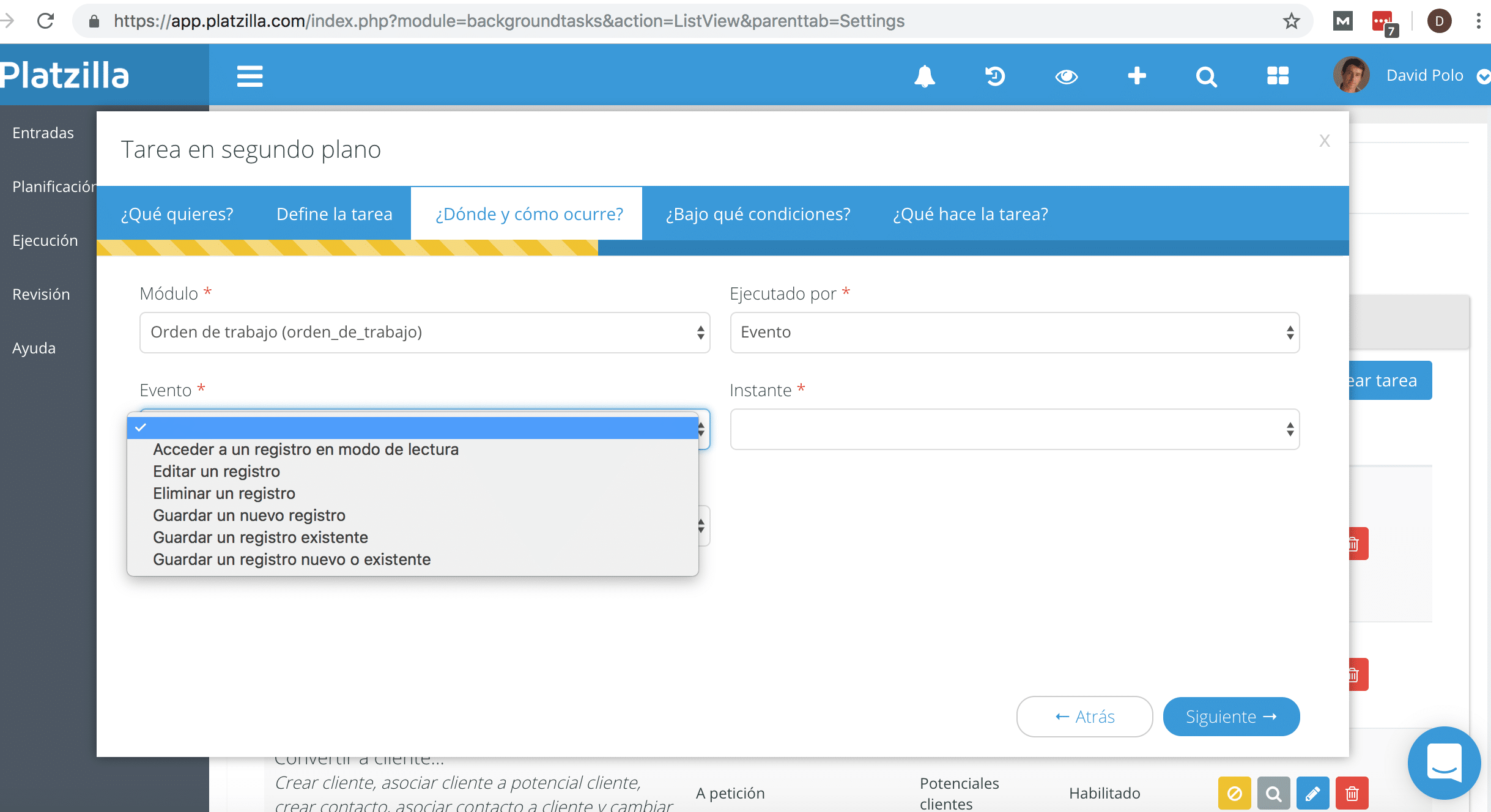Open the search magnifier in header

click(x=1206, y=76)
